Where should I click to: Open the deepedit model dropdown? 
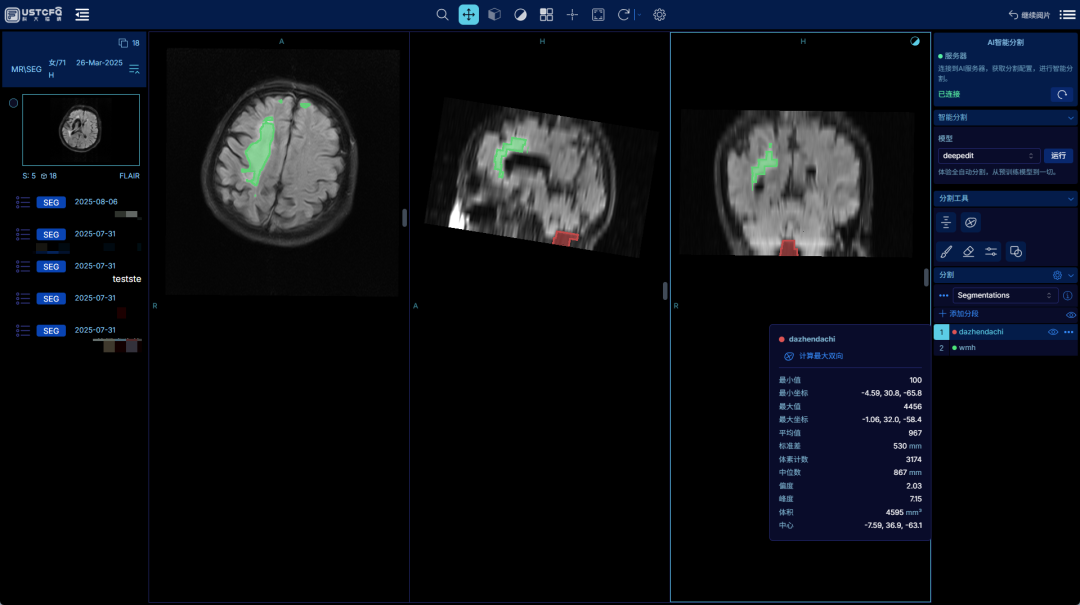[x=989, y=156]
